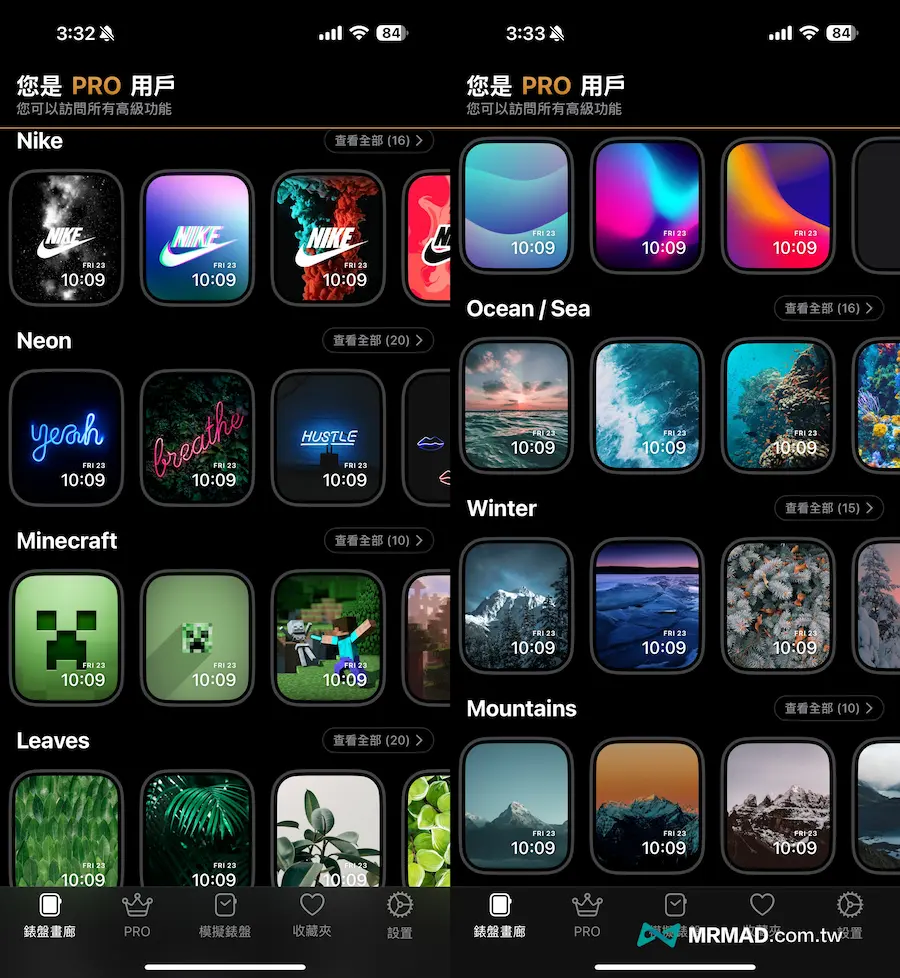Viewport: 900px width, 978px height.
Task: Pick the Nike colorful smoke watch face
Action: pyautogui.click(x=328, y=237)
